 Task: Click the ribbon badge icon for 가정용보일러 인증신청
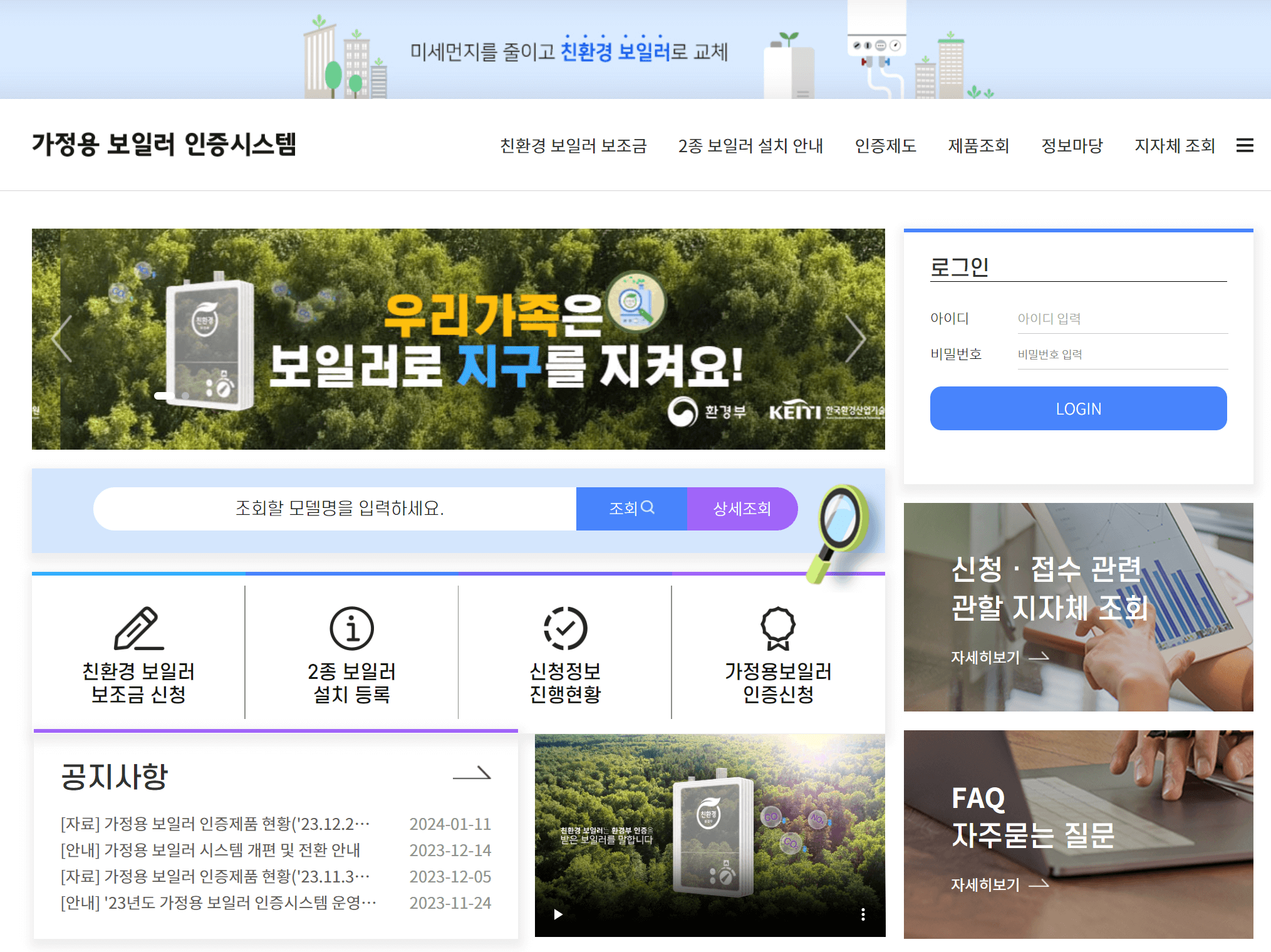click(777, 628)
